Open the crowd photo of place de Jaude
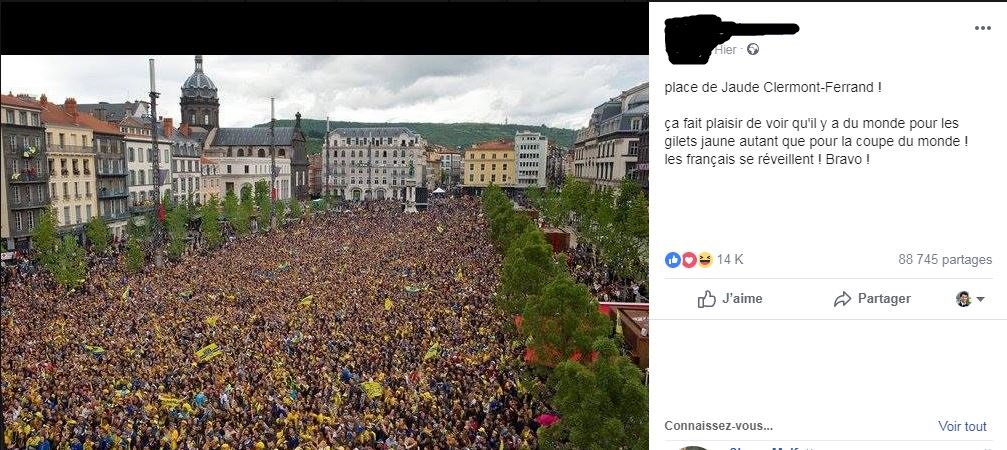1007x450 pixels. tap(324, 252)
